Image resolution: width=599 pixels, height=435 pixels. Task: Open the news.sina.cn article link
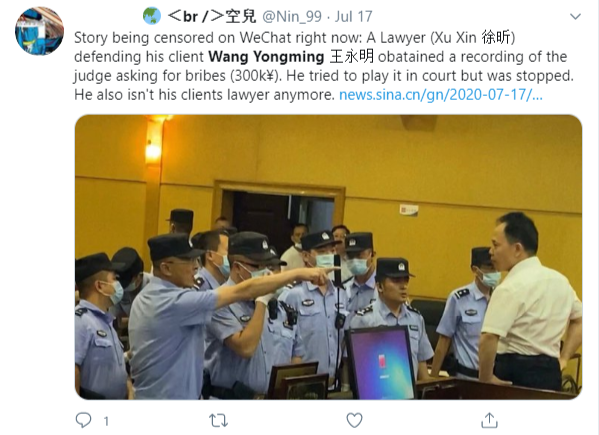pos(440,95)
